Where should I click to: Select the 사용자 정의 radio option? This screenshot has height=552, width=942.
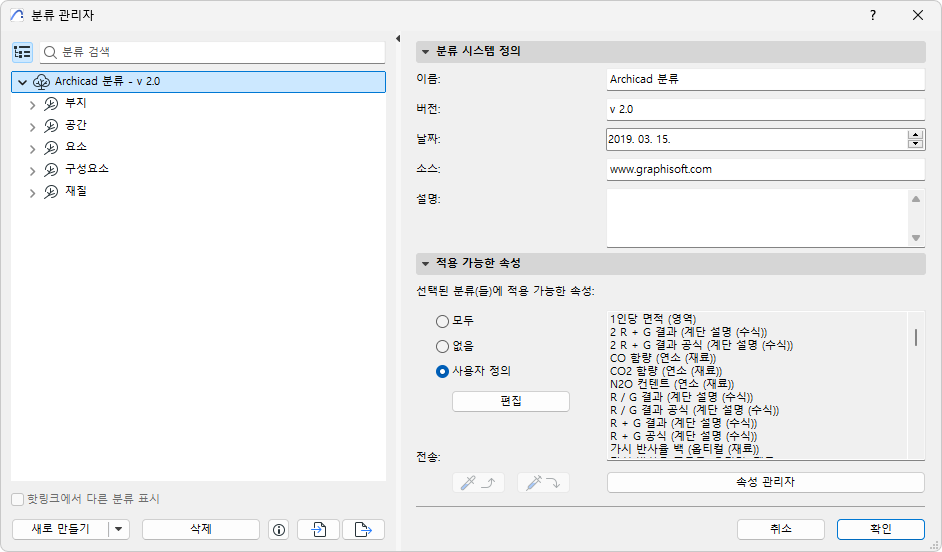coord(442,372)
